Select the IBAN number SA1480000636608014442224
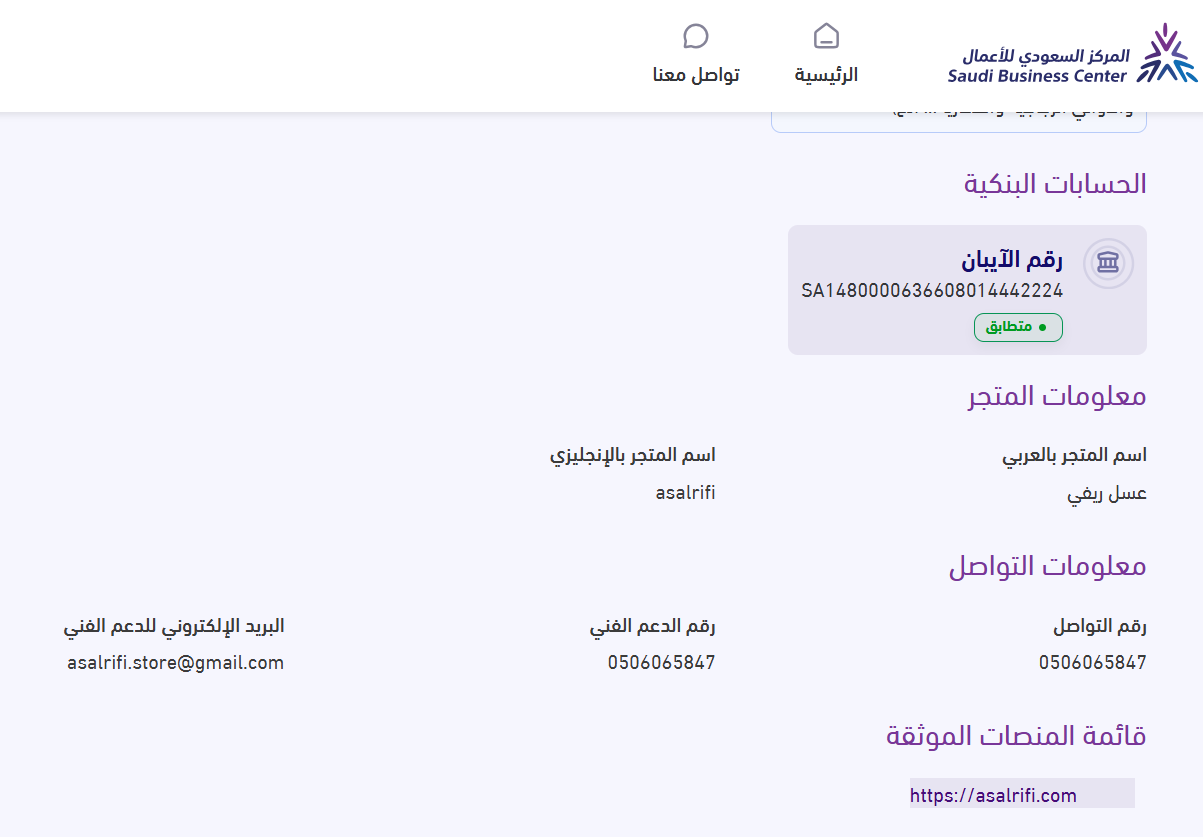The image size is (1203, 837). pyautogui.click(x=931, y=291)
